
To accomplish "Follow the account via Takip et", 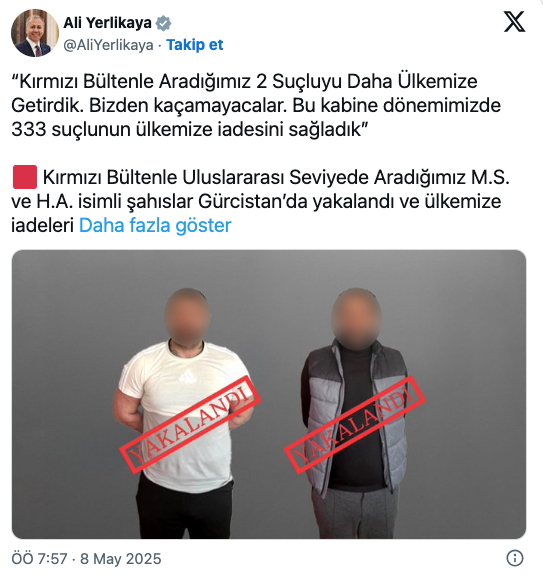I will pyautogui.click(x=195, y=45).
